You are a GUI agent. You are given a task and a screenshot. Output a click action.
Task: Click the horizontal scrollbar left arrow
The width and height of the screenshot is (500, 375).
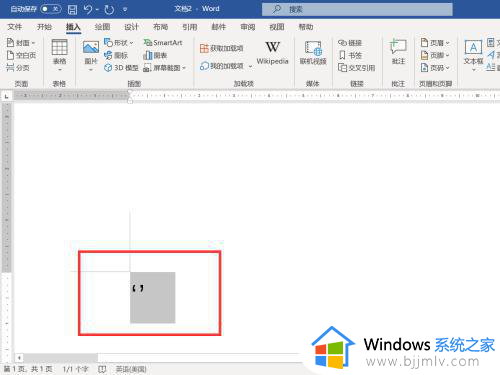pos(19,358)
